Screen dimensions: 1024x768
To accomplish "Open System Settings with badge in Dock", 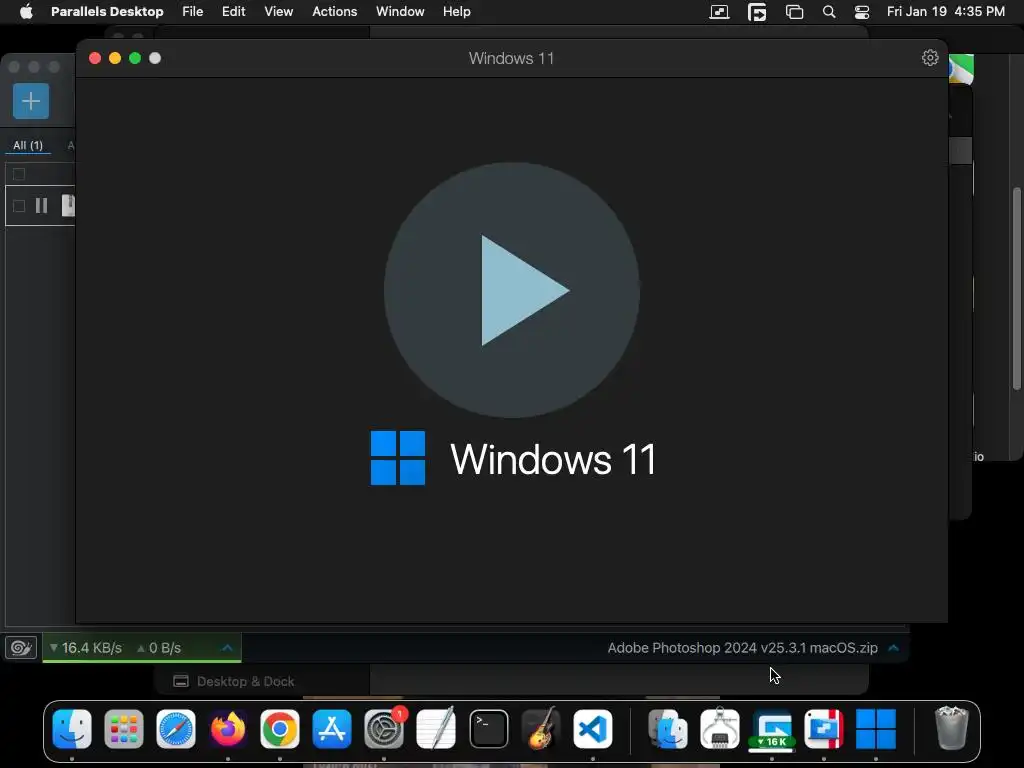I will tap(384, 729).
